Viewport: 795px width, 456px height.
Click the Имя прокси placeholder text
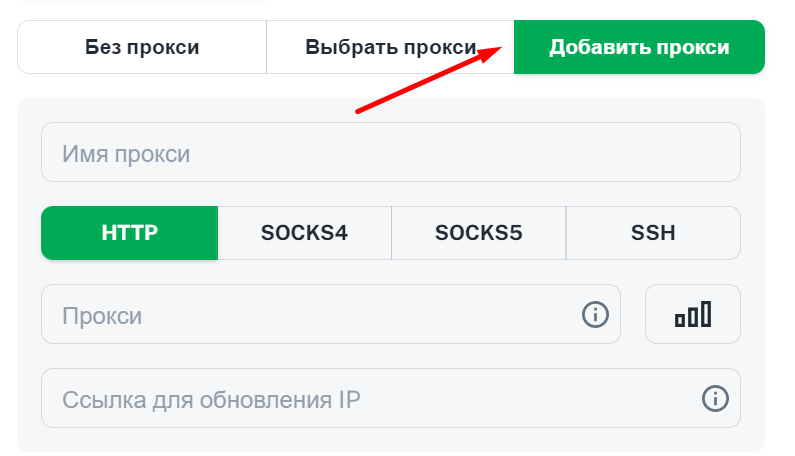[126, 154]
